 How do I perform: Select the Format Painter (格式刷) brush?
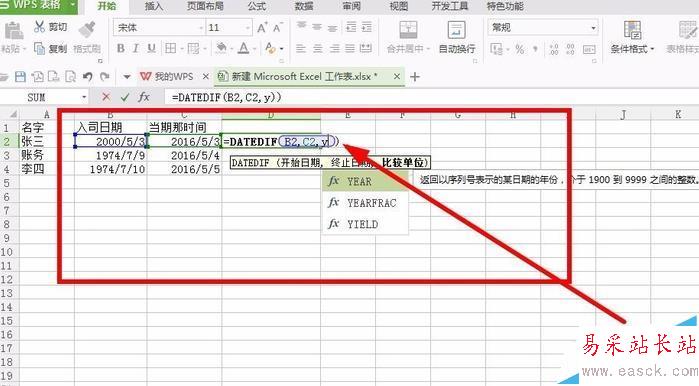(x=87, y=38)
